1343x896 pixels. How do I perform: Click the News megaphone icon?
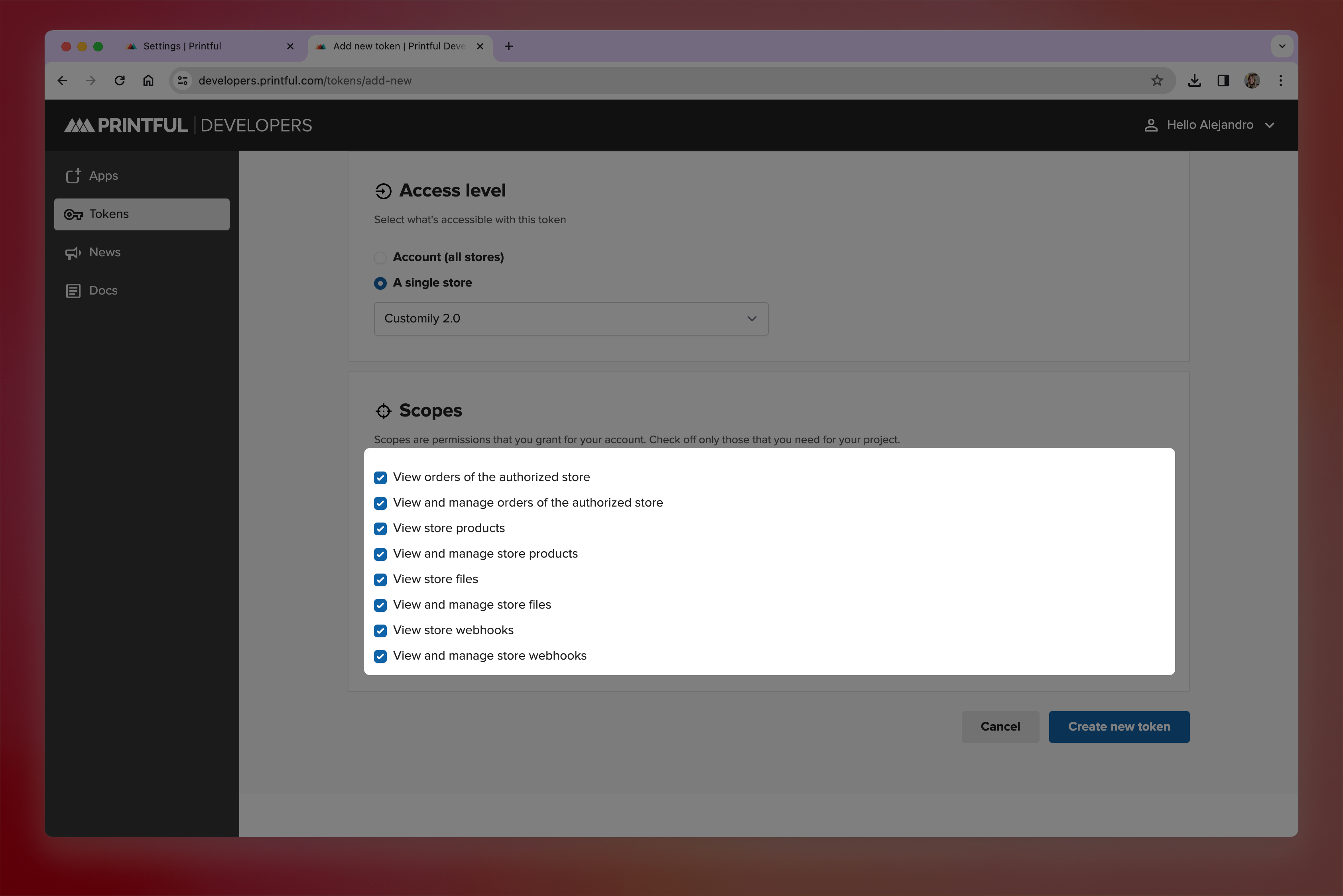pos(73,253)
